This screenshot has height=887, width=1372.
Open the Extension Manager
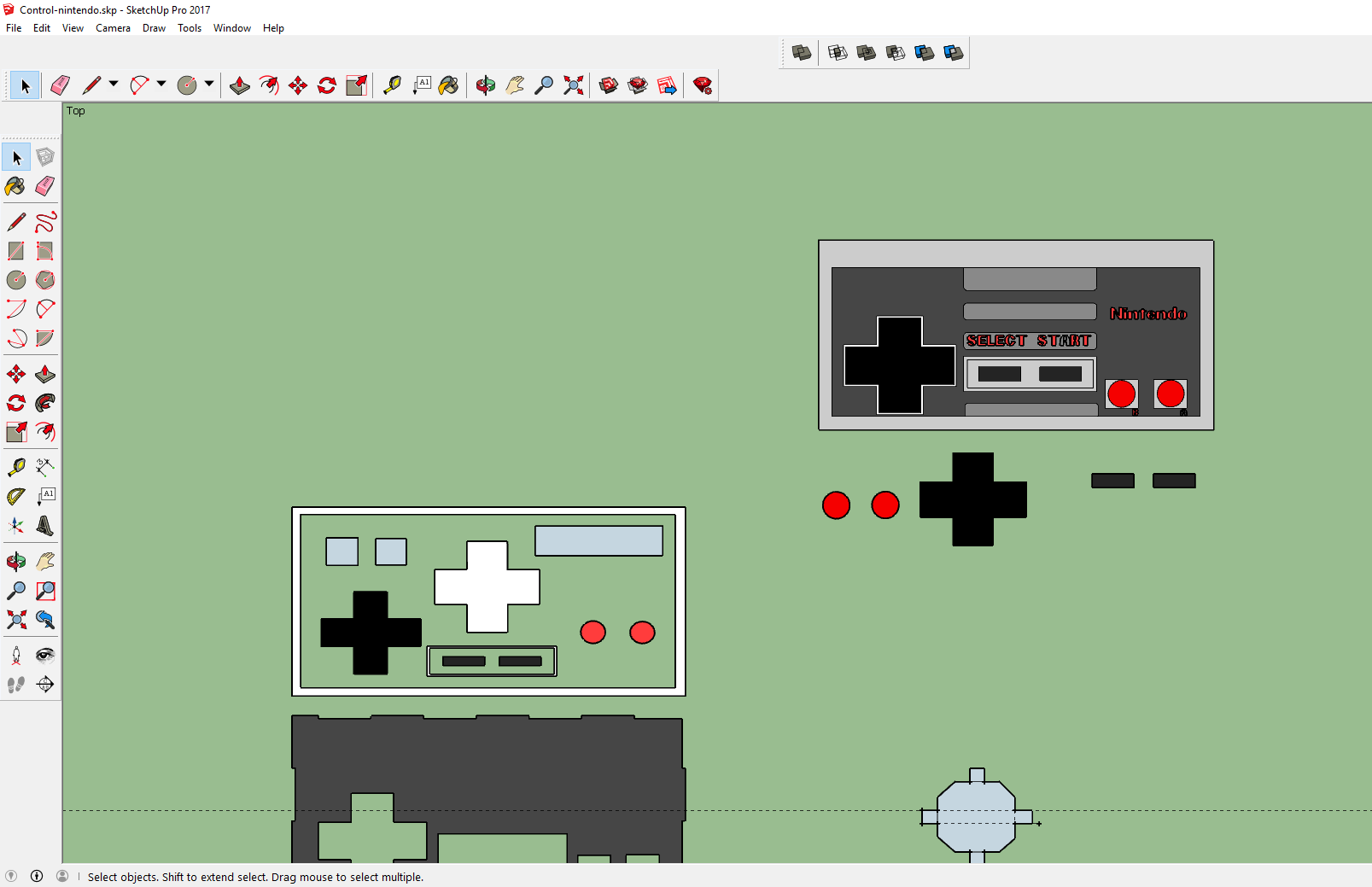(703, 85)
